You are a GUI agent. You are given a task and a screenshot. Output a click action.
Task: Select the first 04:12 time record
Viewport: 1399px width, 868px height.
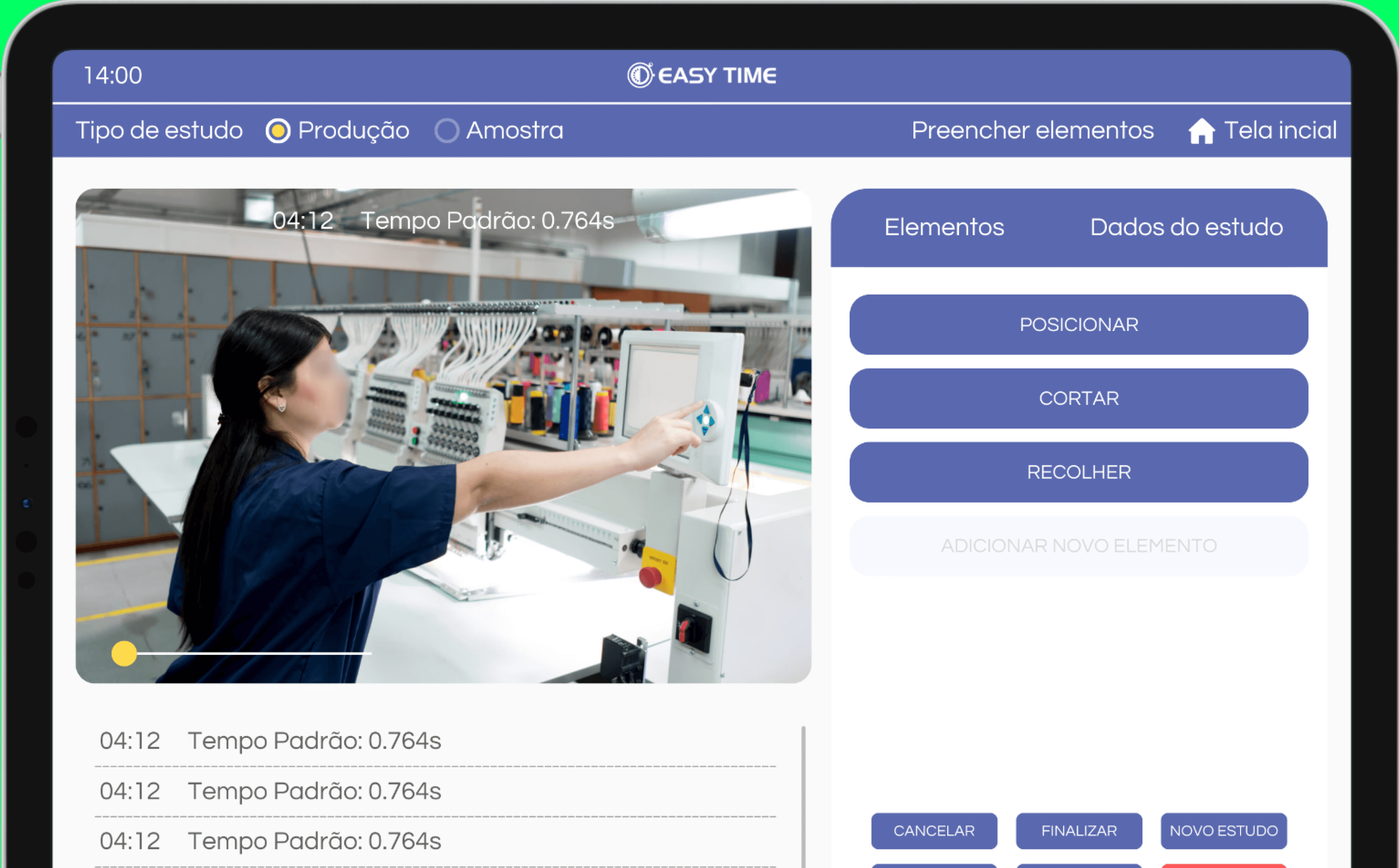coord(270,741)
